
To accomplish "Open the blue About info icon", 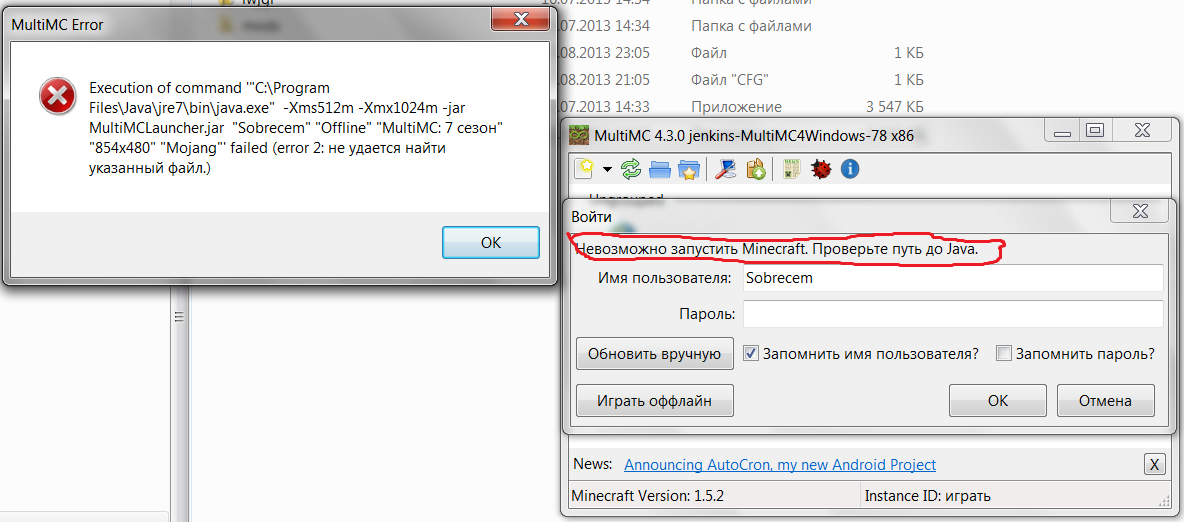I will pos(849,169).
